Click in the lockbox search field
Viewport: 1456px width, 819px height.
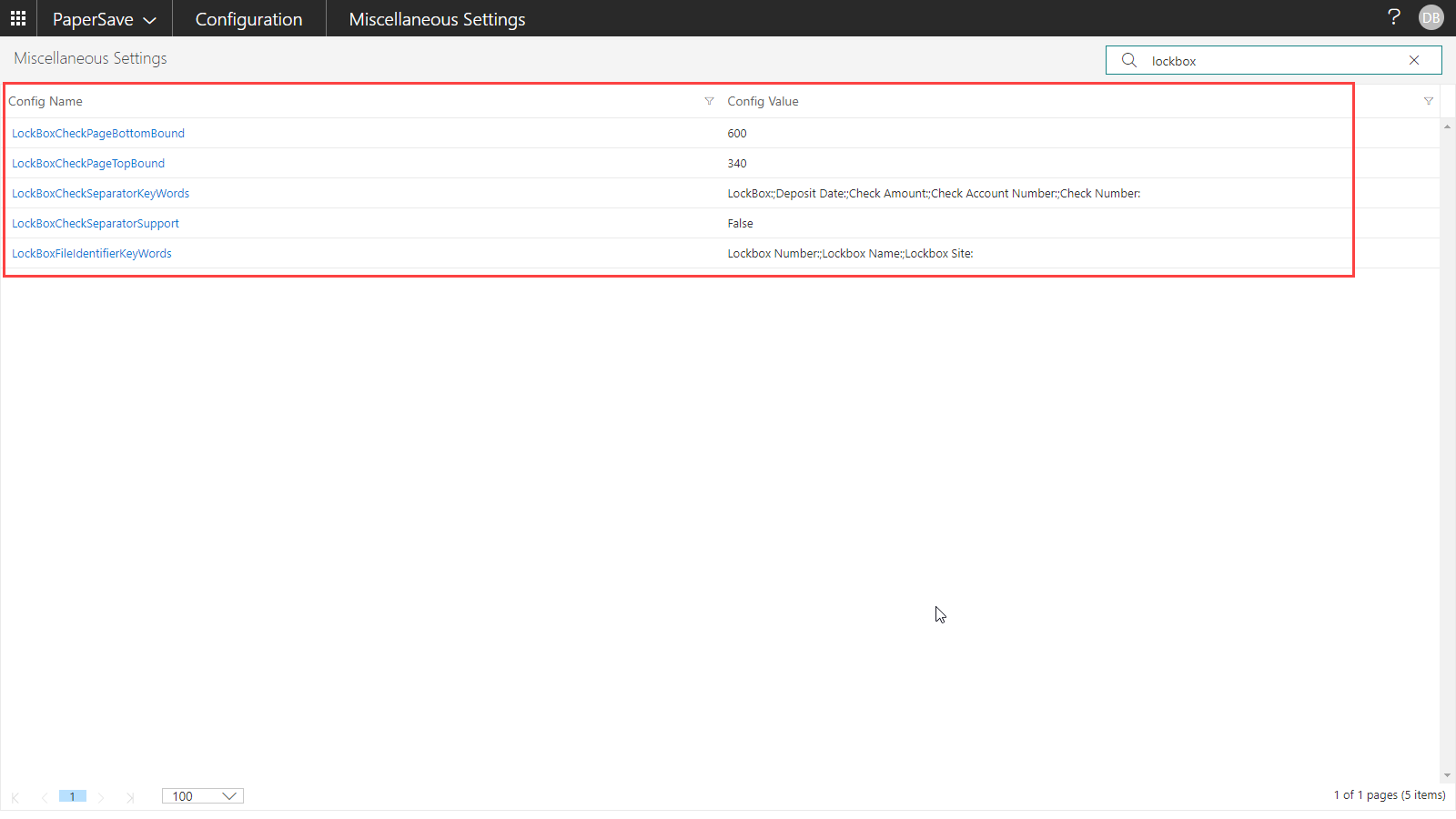[1274, 61]
